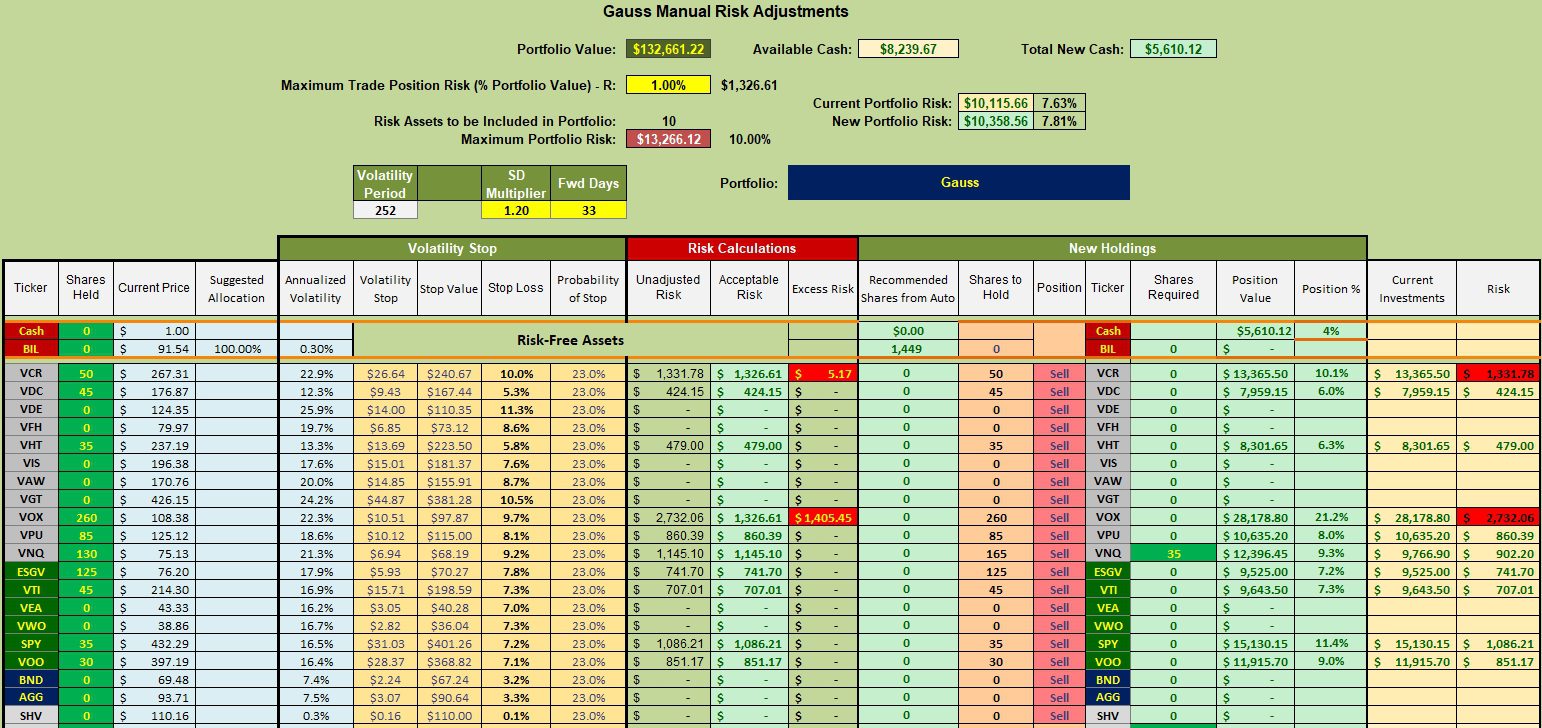Click the VIS annualized volatility 17.6%
Screen dimensions: 1542x728
tap(315, 463)
